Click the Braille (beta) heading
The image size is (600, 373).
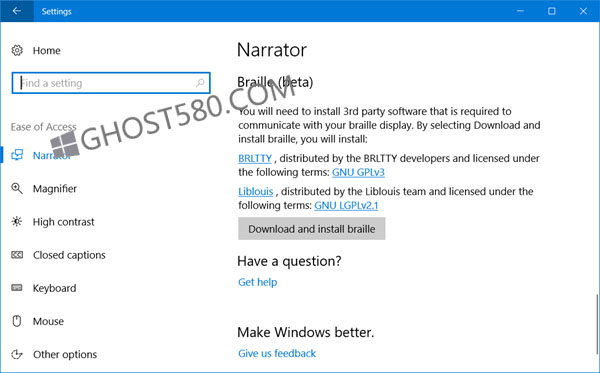(x=275, y=82)
